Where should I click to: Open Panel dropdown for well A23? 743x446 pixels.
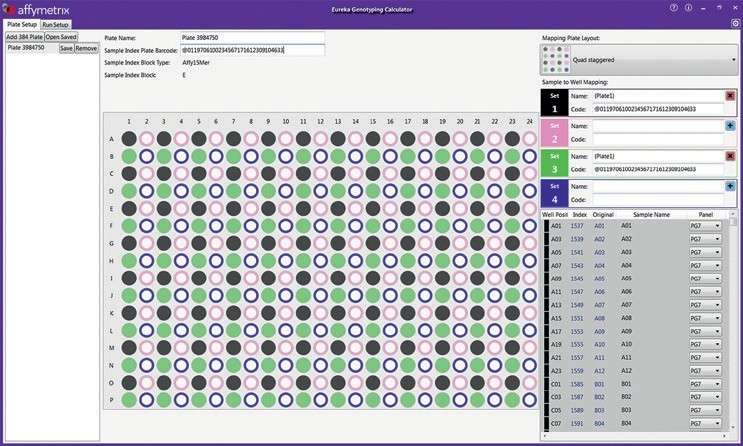click(705, 371)
